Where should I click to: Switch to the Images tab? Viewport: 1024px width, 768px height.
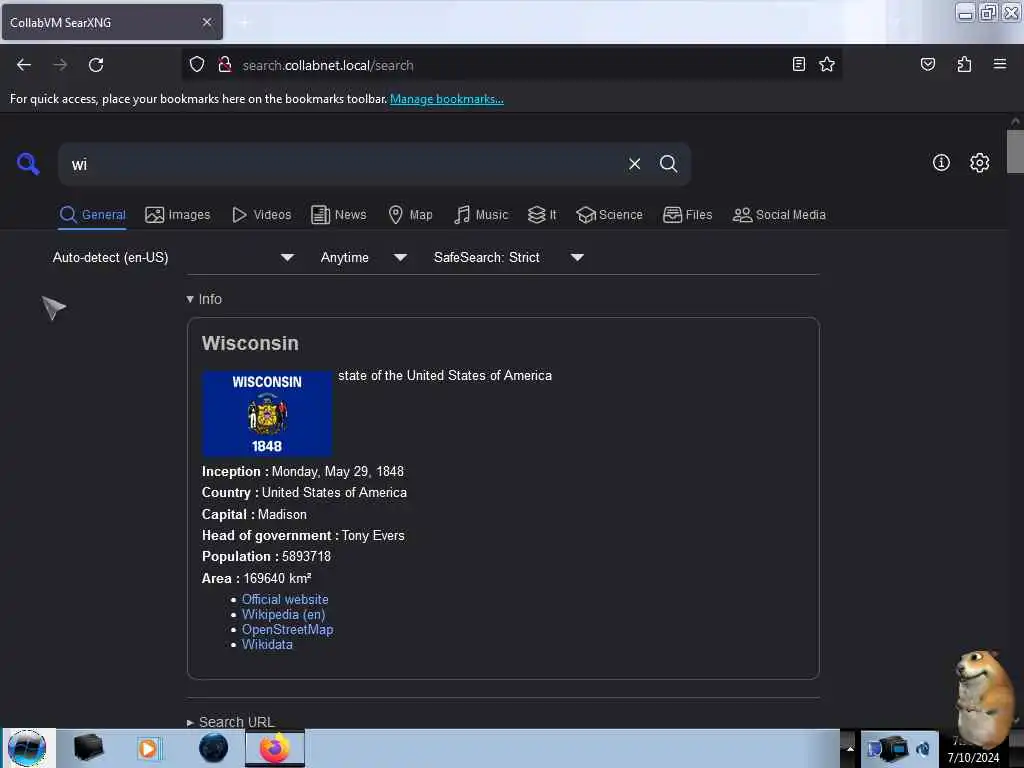pyautogui.click(x=178, y=215)
